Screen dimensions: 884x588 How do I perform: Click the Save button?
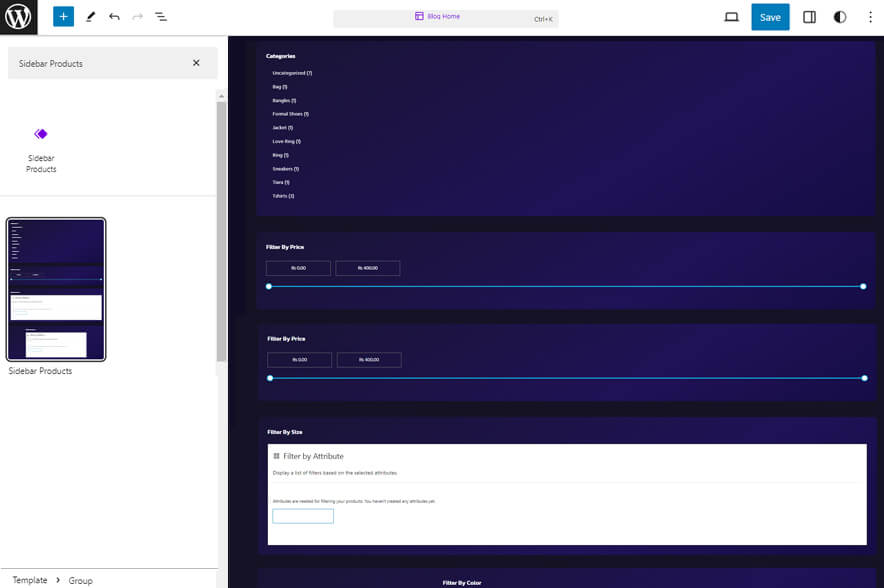click(770, 17)
